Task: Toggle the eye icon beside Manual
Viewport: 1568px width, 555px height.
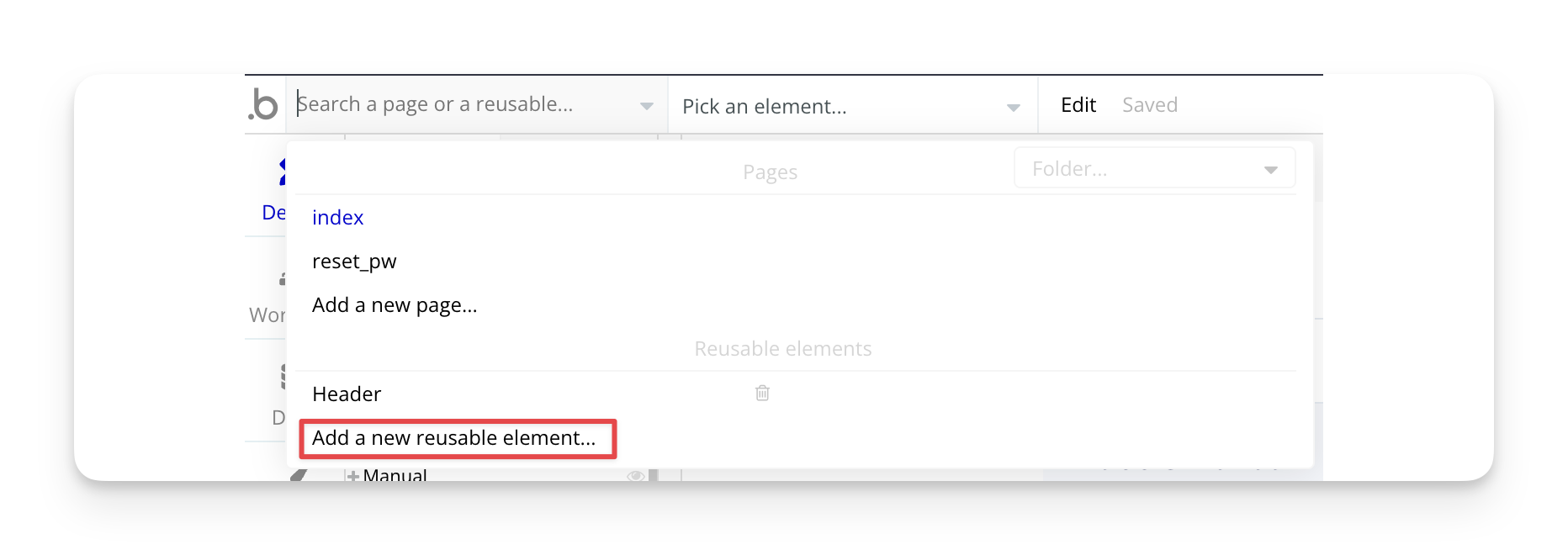Action: tap(635, 475)
